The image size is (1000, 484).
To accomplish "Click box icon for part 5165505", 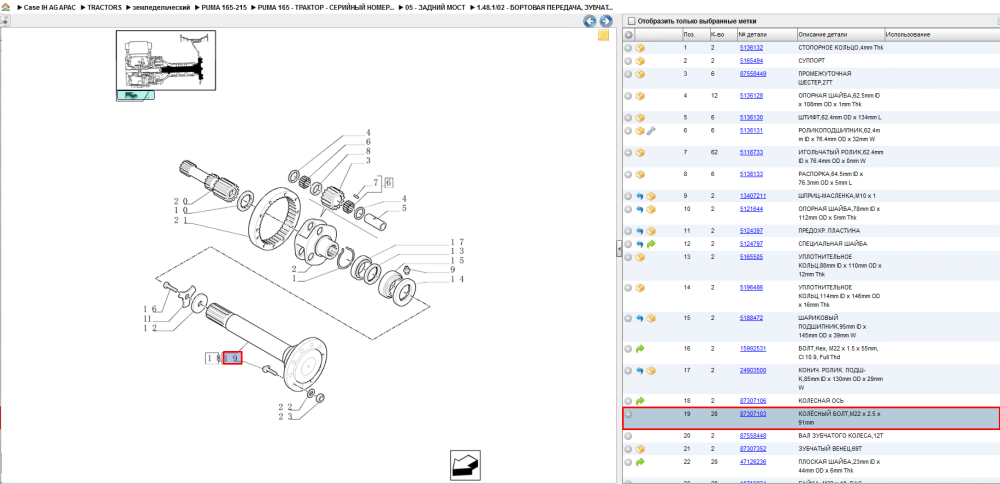I will click(640, 257).
